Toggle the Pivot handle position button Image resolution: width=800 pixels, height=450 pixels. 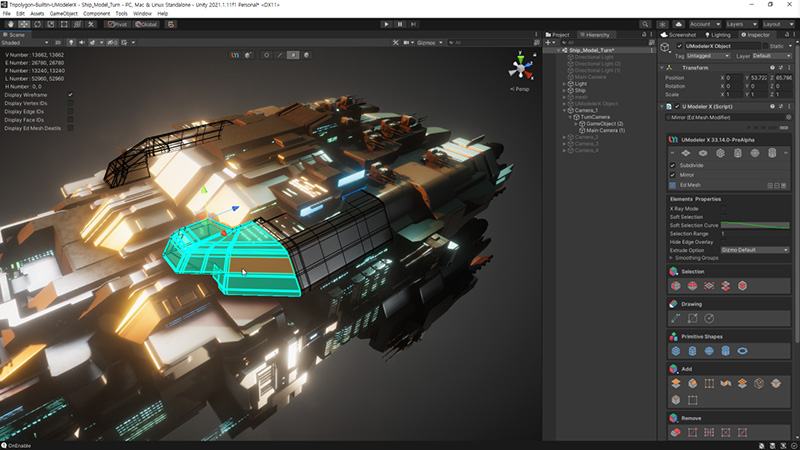(x=118, y=24)
